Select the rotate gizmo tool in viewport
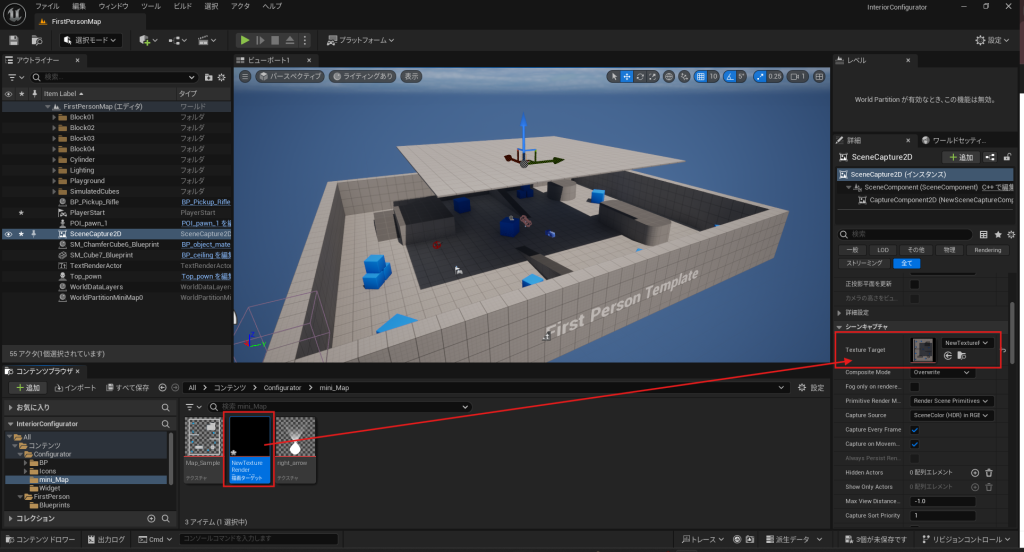Image resolution: width=1024 pixels, height=552 pixels. tap(640, 76)
